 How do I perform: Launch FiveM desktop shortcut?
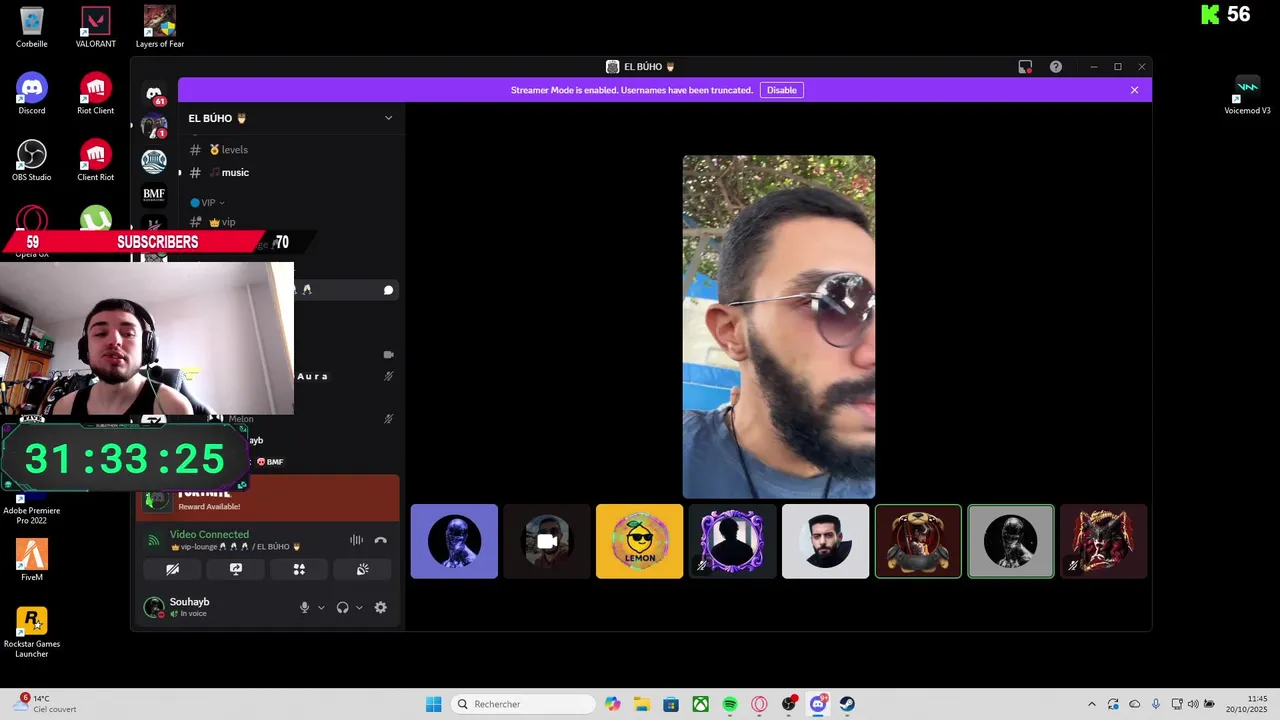32,560
